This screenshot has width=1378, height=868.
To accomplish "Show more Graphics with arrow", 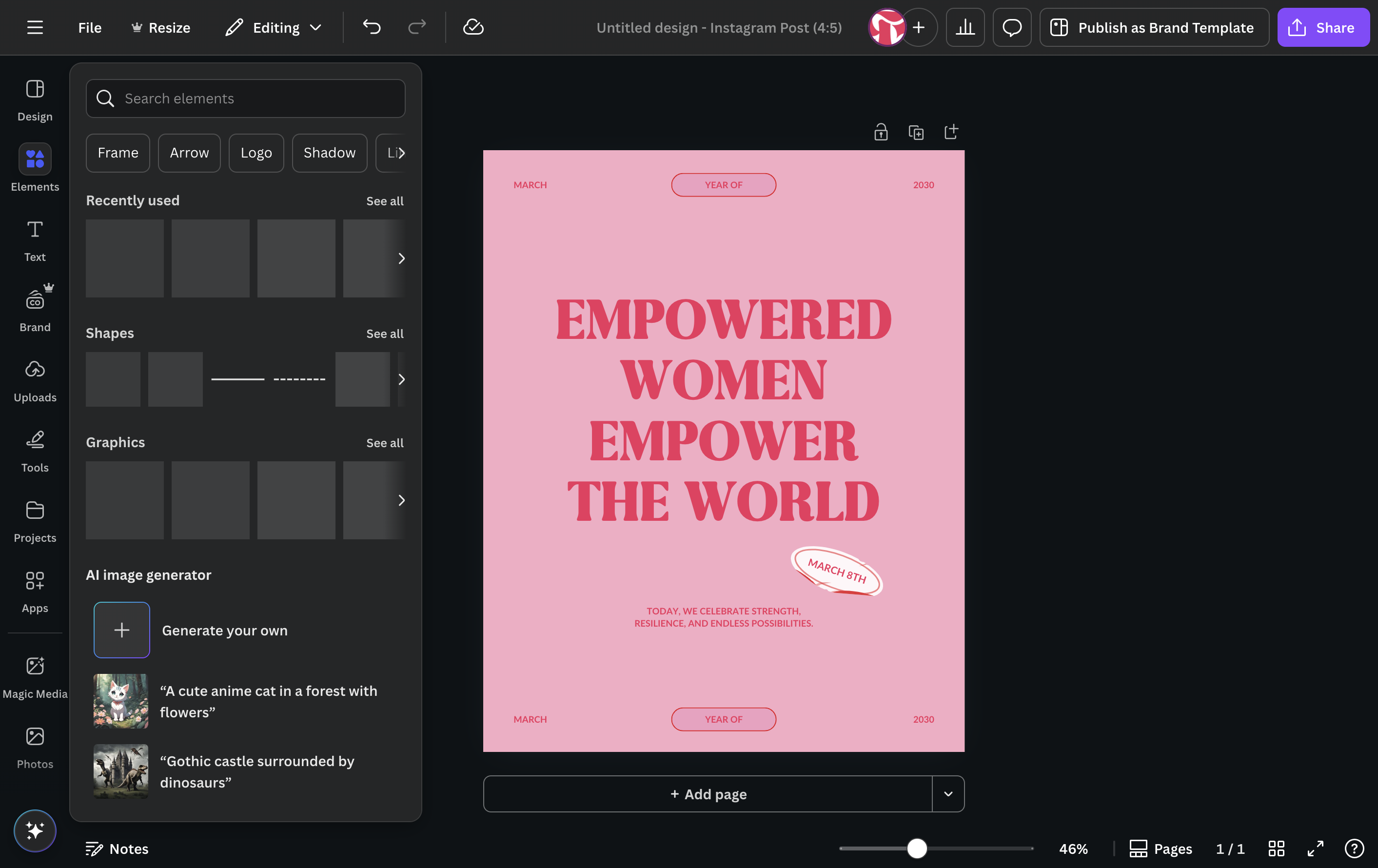I will tap(401, 500).
